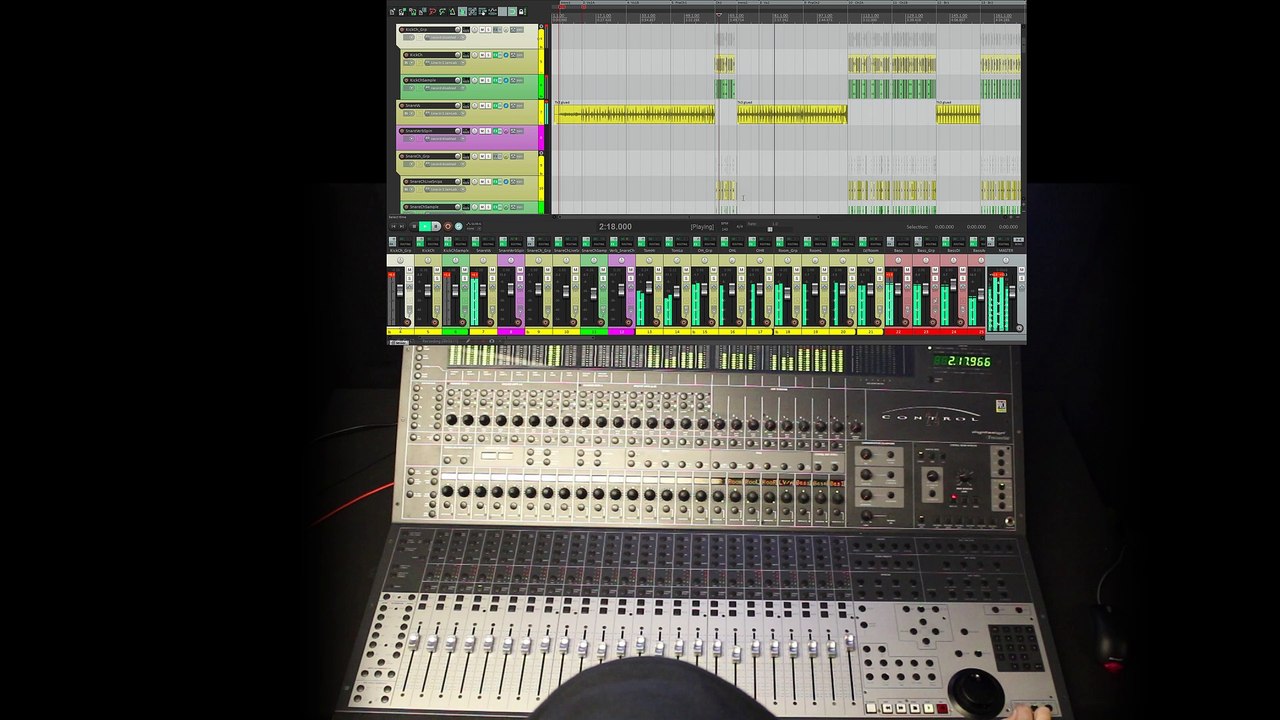The width and height of the screenshot is (1280, 720).
Task: Click the selection start time field
Action: 944,227
